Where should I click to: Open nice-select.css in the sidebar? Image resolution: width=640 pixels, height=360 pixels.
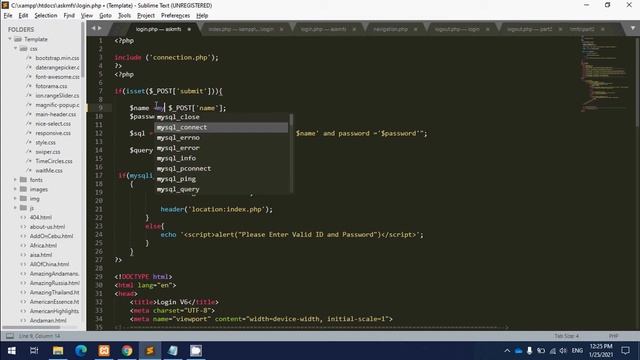[53, 124]
